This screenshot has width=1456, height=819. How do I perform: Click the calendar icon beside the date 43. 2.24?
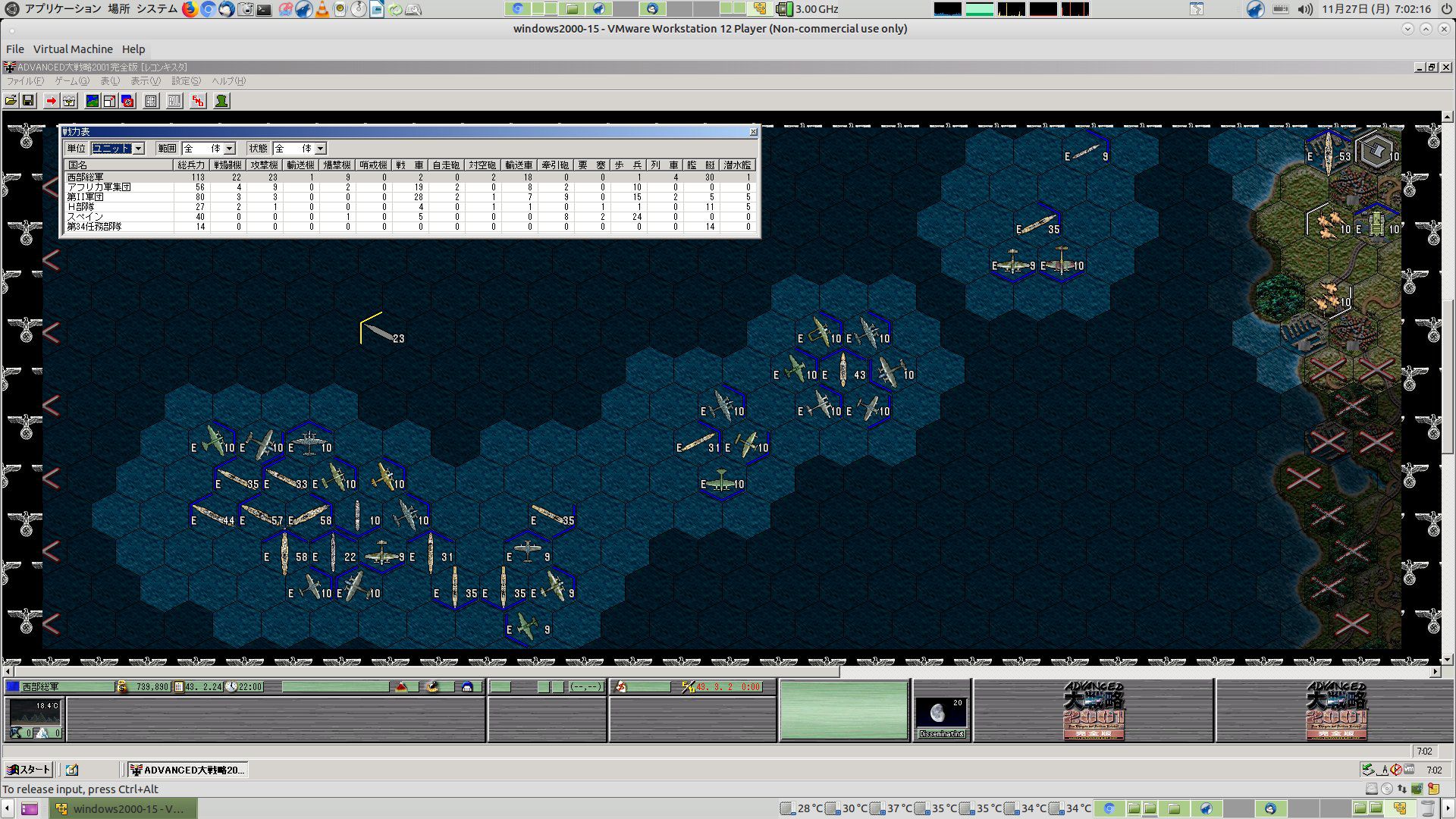pos(179,687)
